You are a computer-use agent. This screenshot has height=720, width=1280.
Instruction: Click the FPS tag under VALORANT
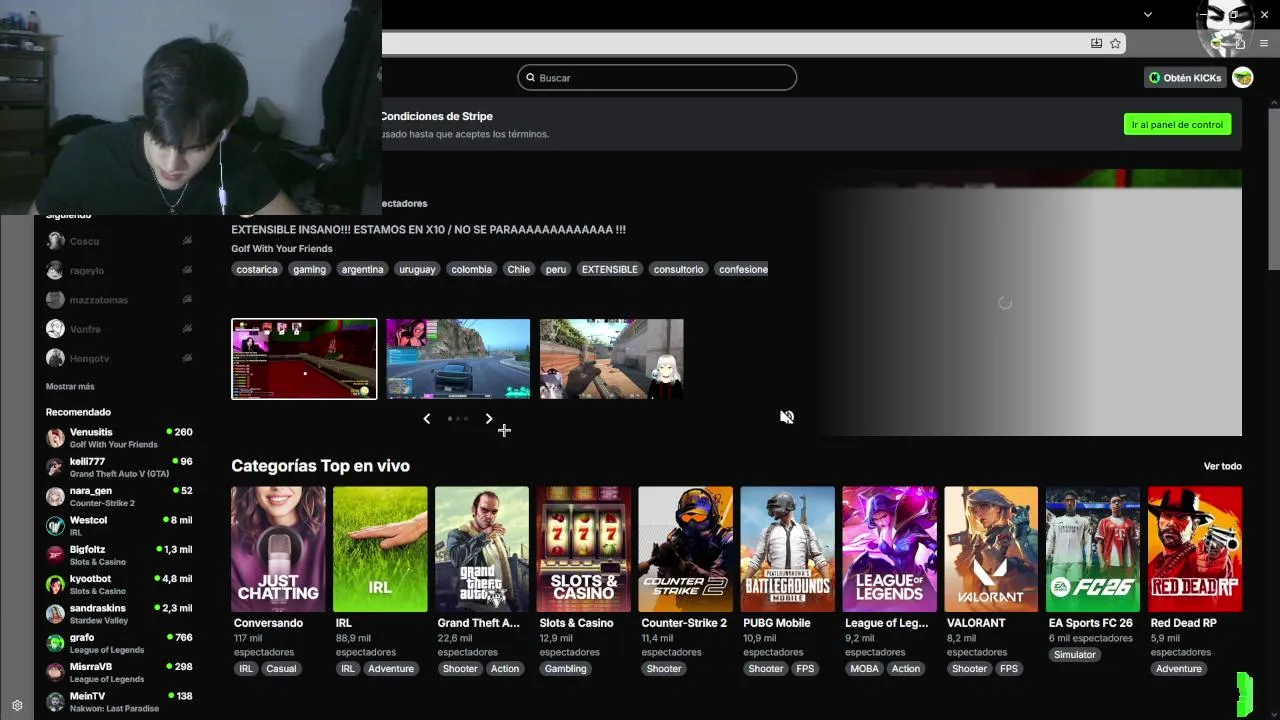(x=1008, y=669)
